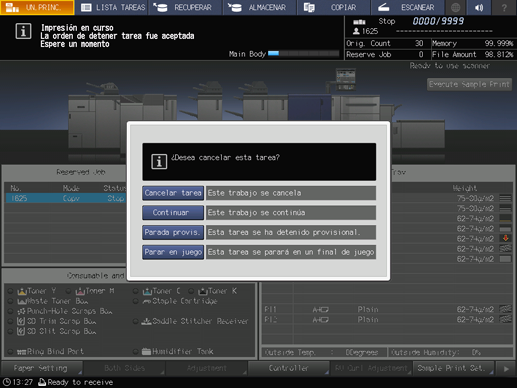
Task: Open Both Sides menu
Action: [x=124, y=368]
